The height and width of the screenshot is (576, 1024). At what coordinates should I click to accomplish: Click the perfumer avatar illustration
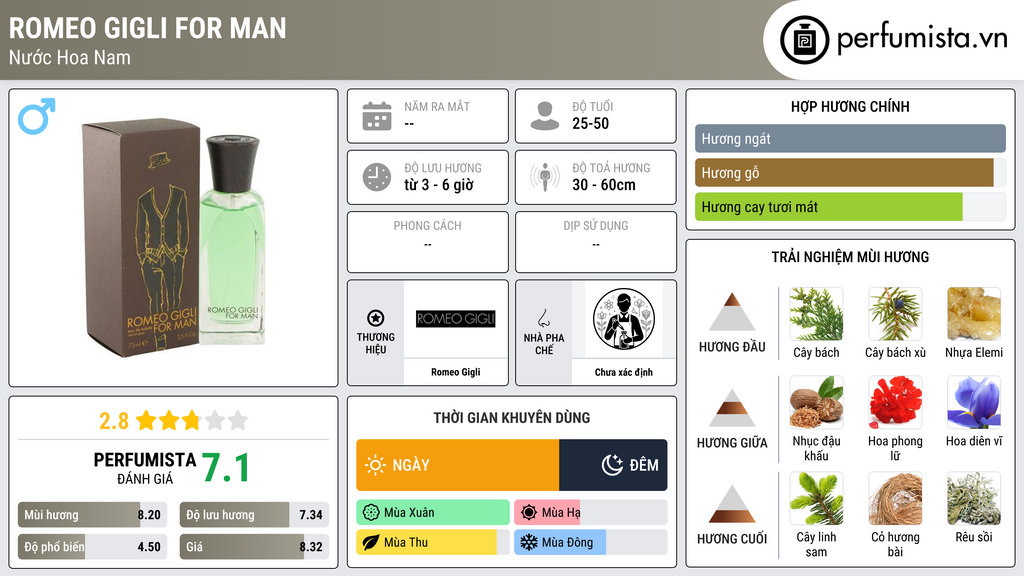pyautogui.click(x=624, y=319)
